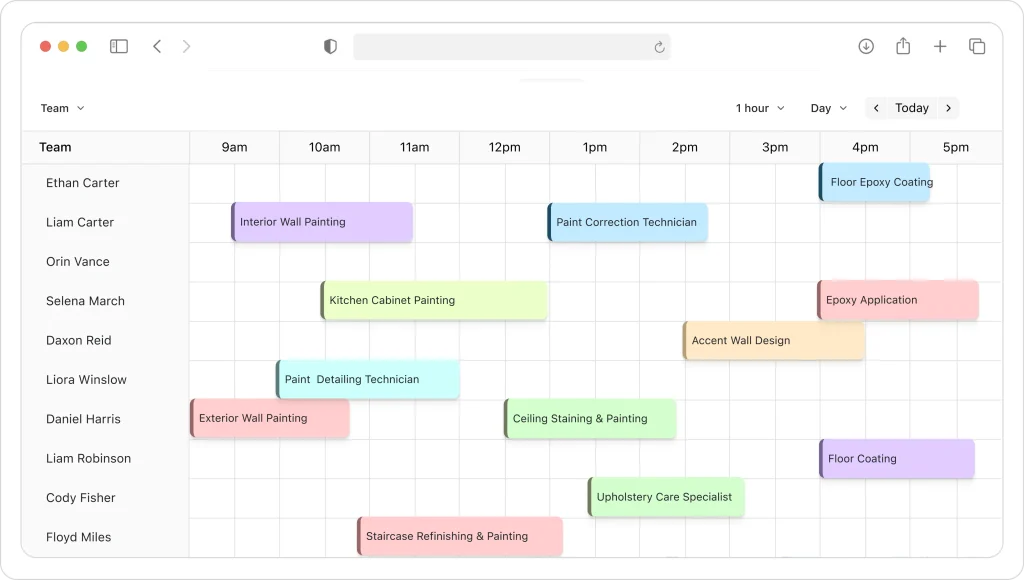Viewport: 1024px width, 580px height.
Task: Advance to the next day using right chevron
Action: 948,108
